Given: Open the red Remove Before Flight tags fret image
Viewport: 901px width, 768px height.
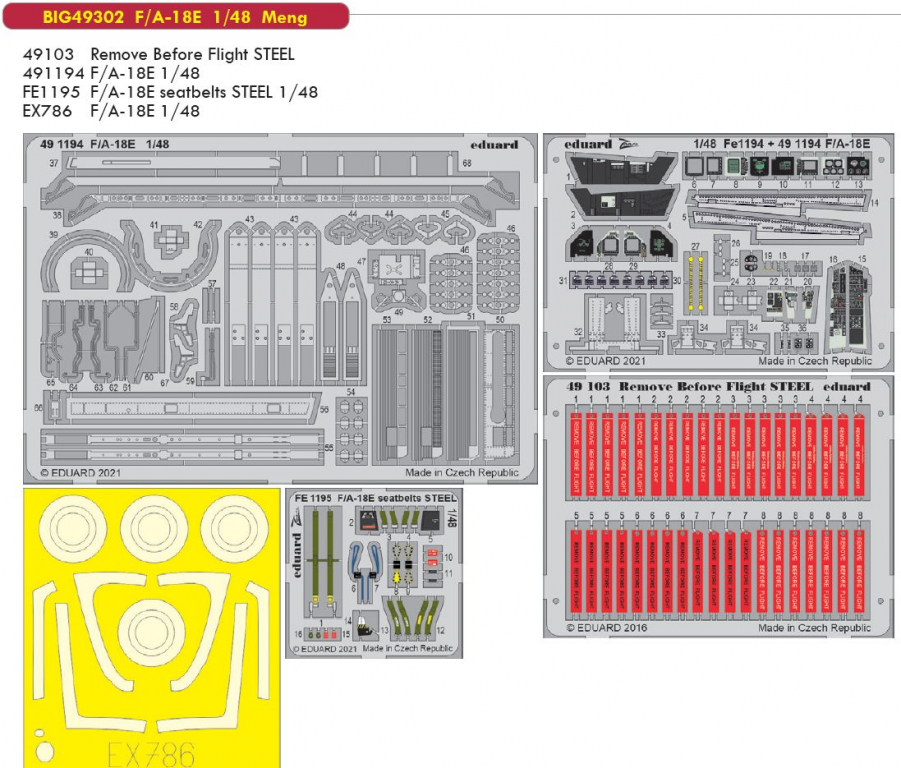Looking at the screenshot, I should (x=718, y=507).
